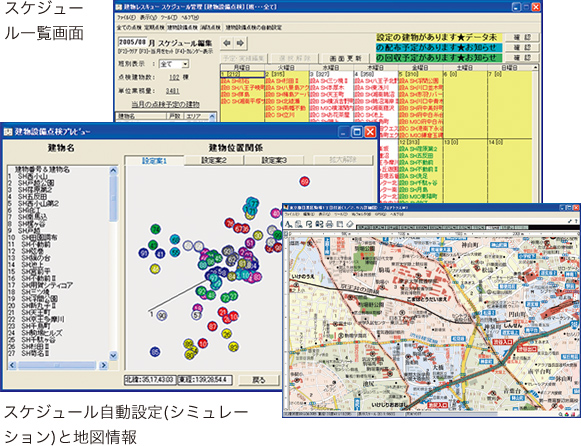Select the eraser icon in map toolbar
Image resolution: width=581 pixels, height=446 pixels.
(350, 224)
